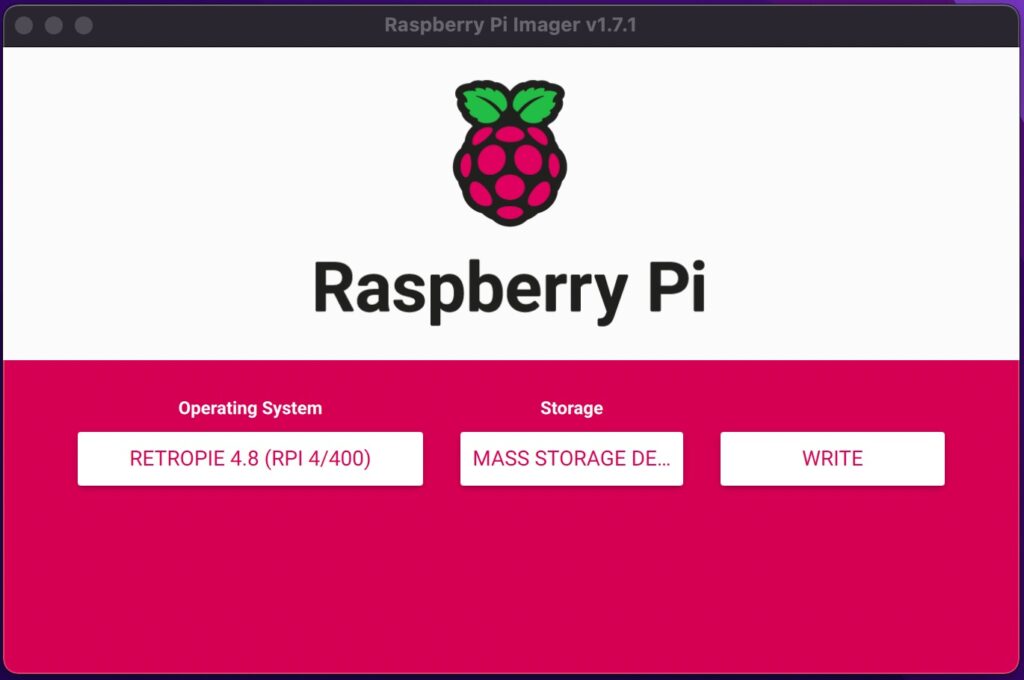Open the Operating System chooser showing RetroPie 4.8

pyautogui.click(x=250, y=459)
